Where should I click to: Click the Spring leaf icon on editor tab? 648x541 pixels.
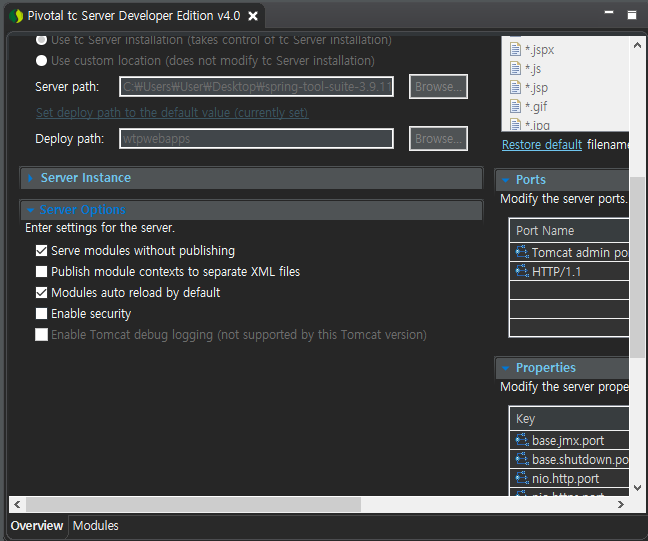point(16,16)
